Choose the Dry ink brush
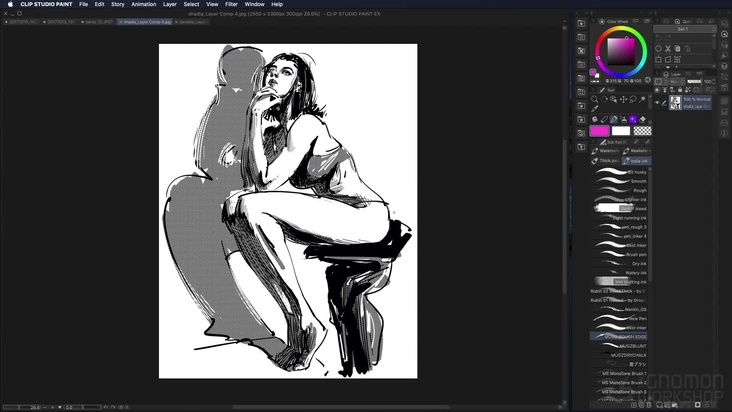The image size is (732, 412). 620,264
